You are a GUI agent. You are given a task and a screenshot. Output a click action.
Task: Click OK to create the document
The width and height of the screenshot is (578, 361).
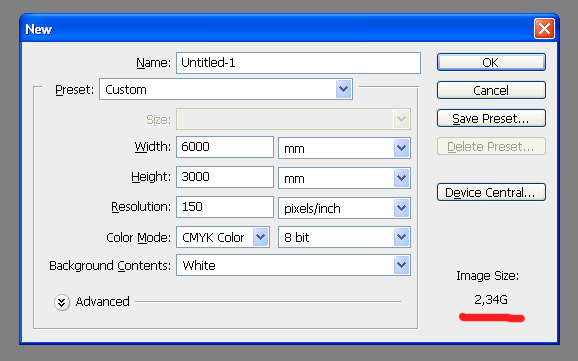point(491,62)
